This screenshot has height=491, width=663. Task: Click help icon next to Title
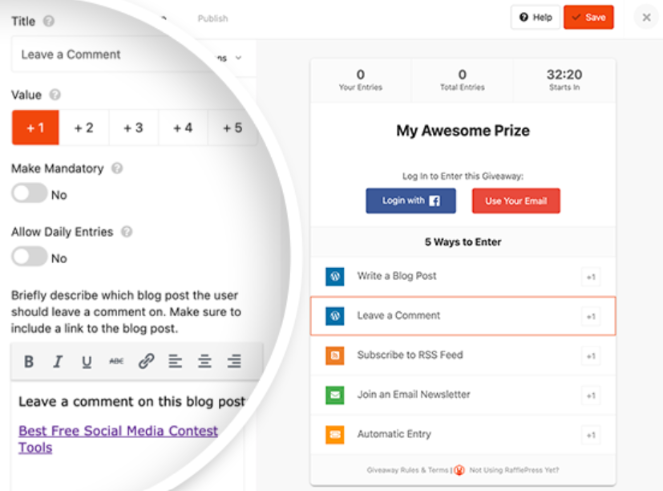click(x=50, y=20)
